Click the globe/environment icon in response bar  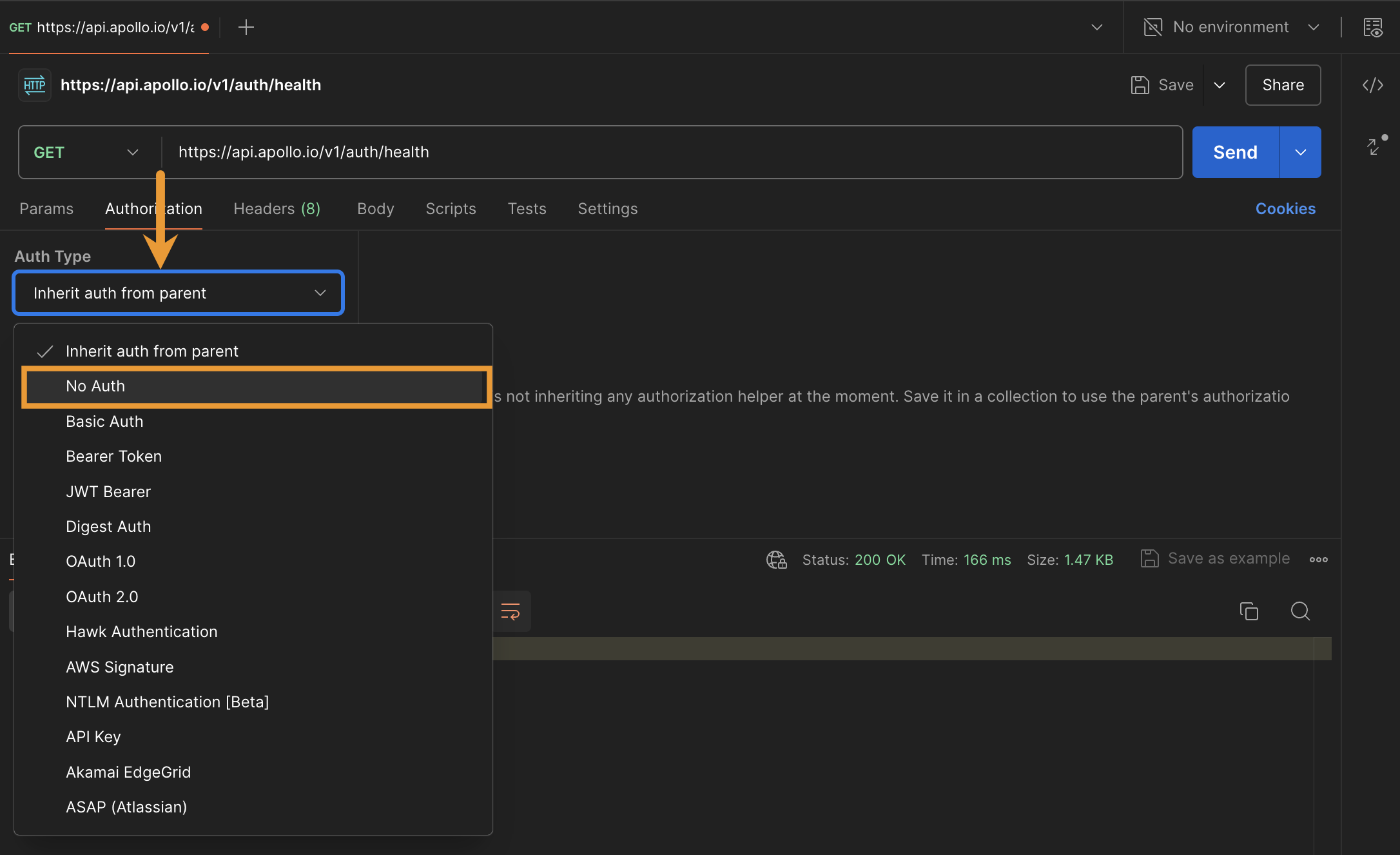tap(777, 559)
